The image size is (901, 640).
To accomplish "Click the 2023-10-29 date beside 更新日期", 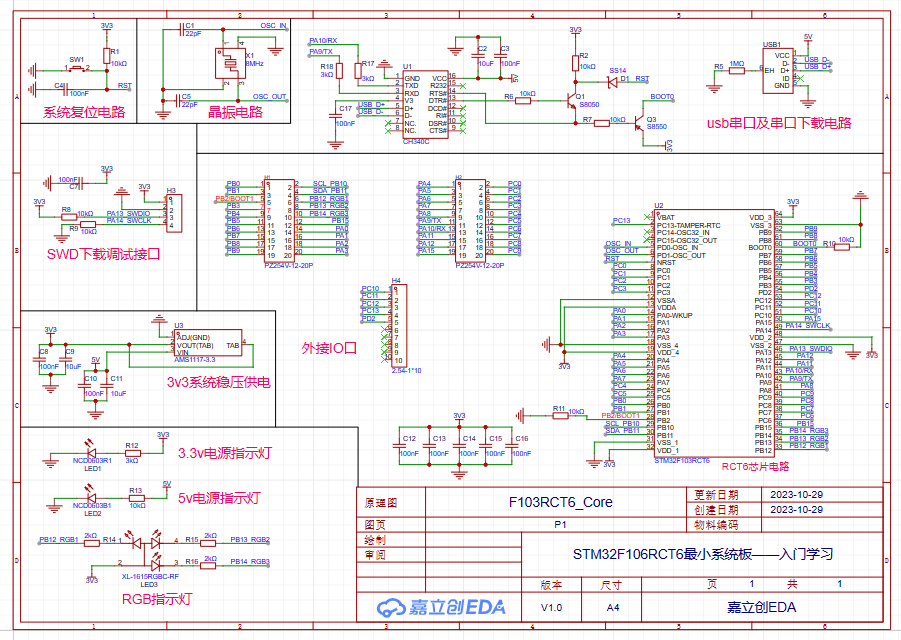I will pos(796,495).
